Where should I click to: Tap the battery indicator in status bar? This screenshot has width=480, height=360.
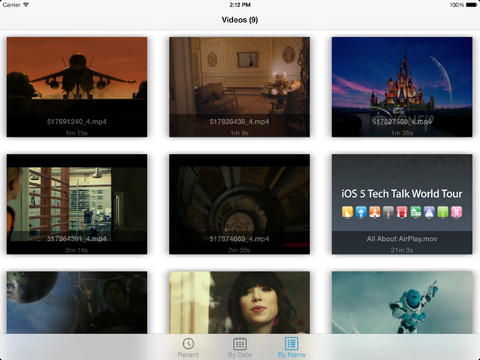click(471, 5)
